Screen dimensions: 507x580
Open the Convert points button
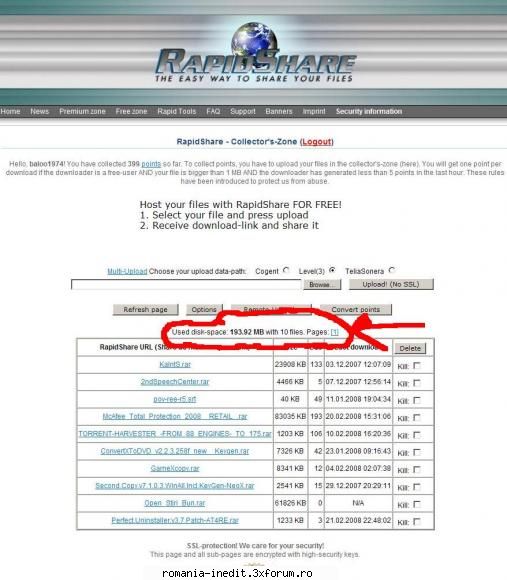355,310
